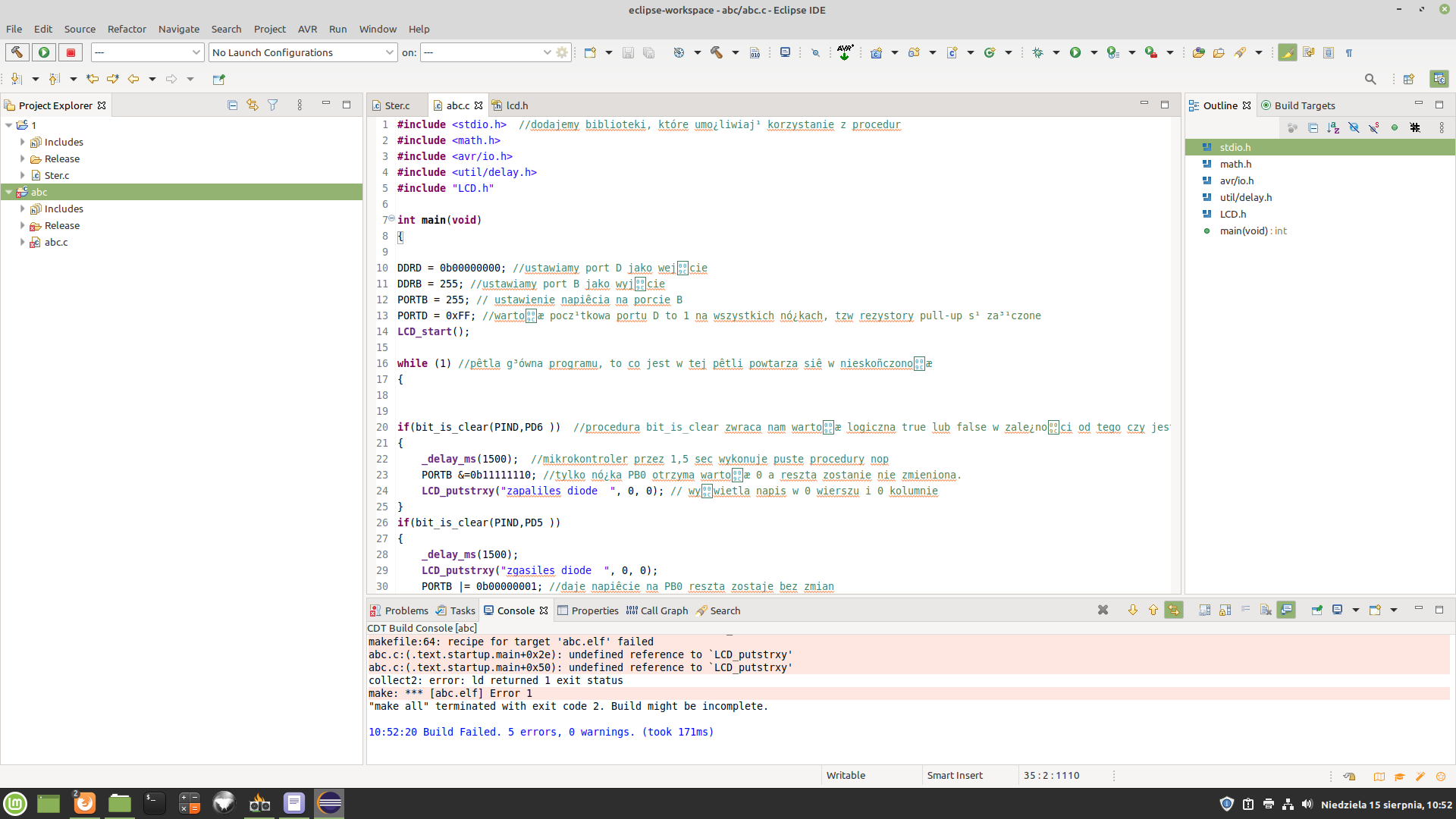Click the toolbar Search magnifier icon
This screenshot has height=819, width=1456.
tap(1370, 79)
